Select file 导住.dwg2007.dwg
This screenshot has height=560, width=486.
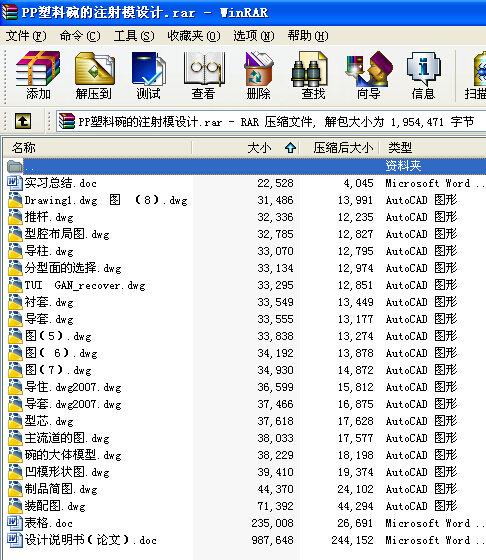tap(73, 387)
